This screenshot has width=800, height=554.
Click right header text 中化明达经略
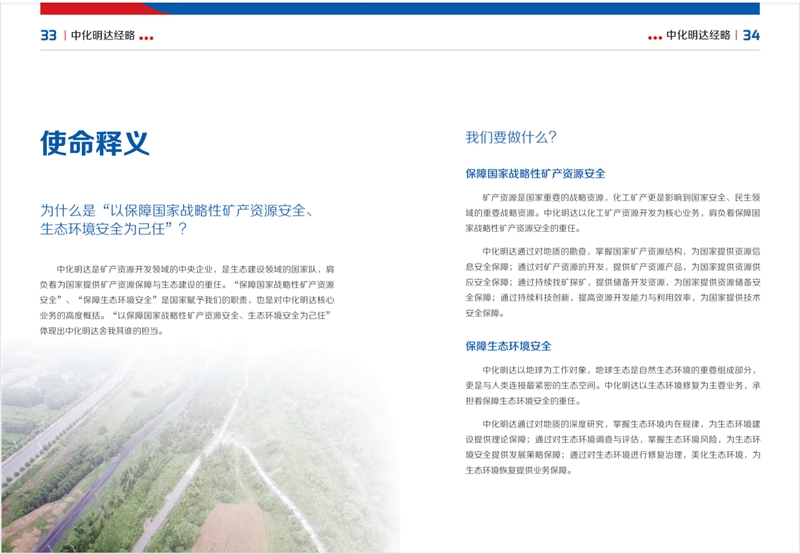tap(698, 35)
